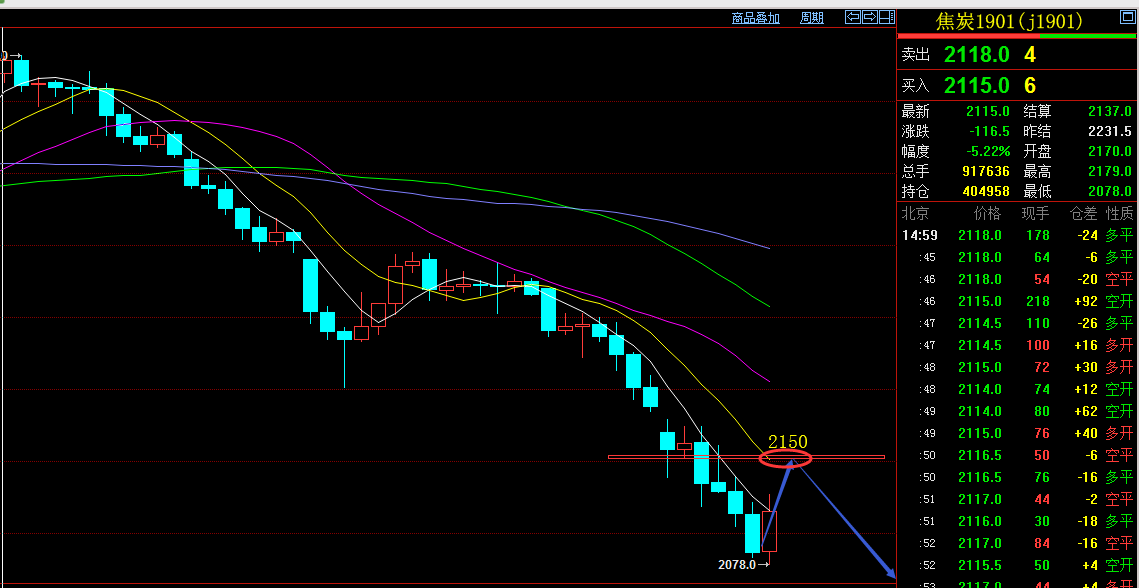Select the :52 tick row priced 2115.5
Viewport: 1139px width, 588px height.
point(1017,565)
